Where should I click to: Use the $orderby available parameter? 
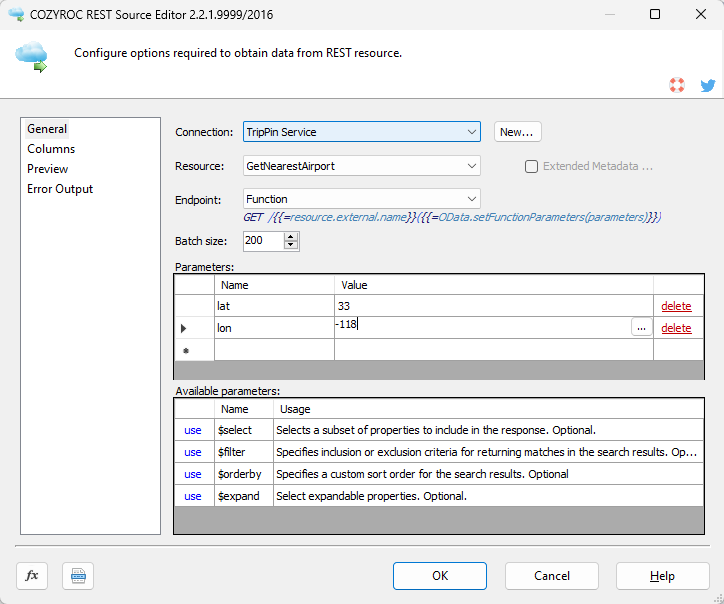click(x=193, y=474)
